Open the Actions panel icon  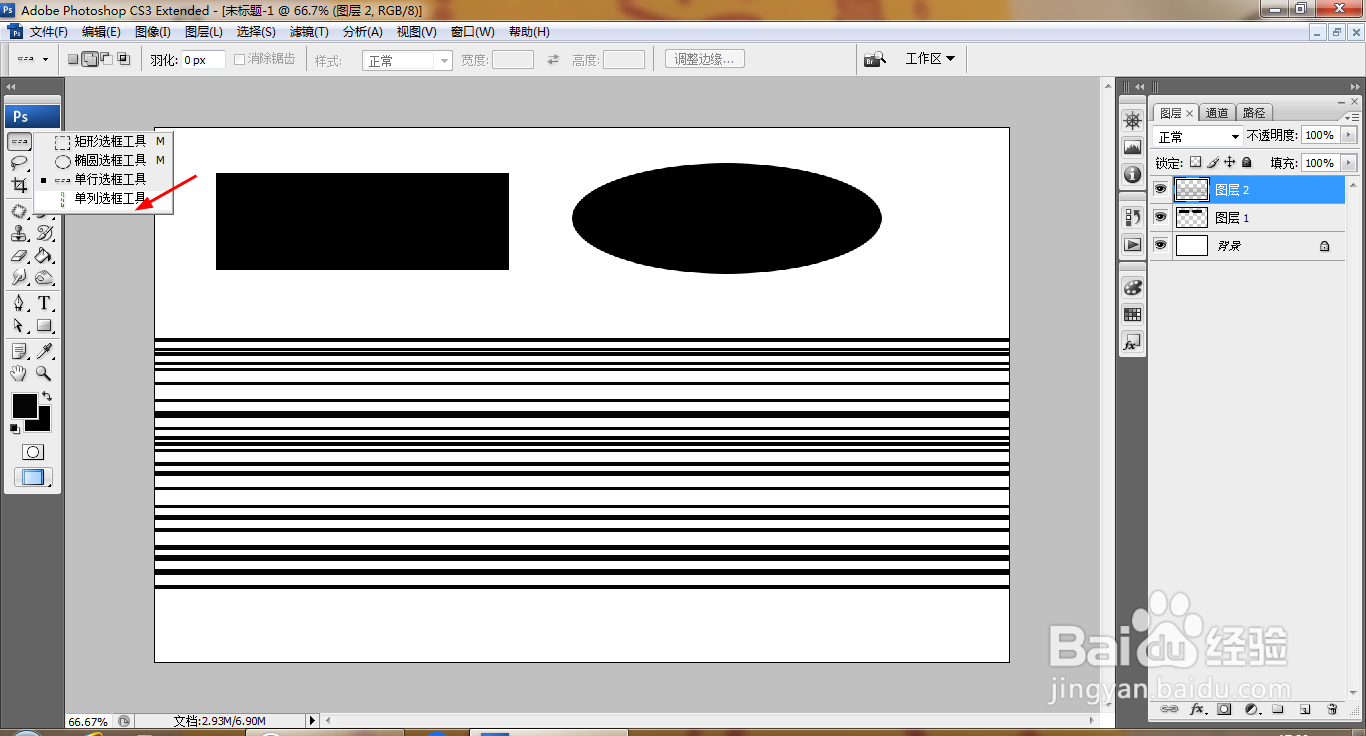pos(1133,244)
